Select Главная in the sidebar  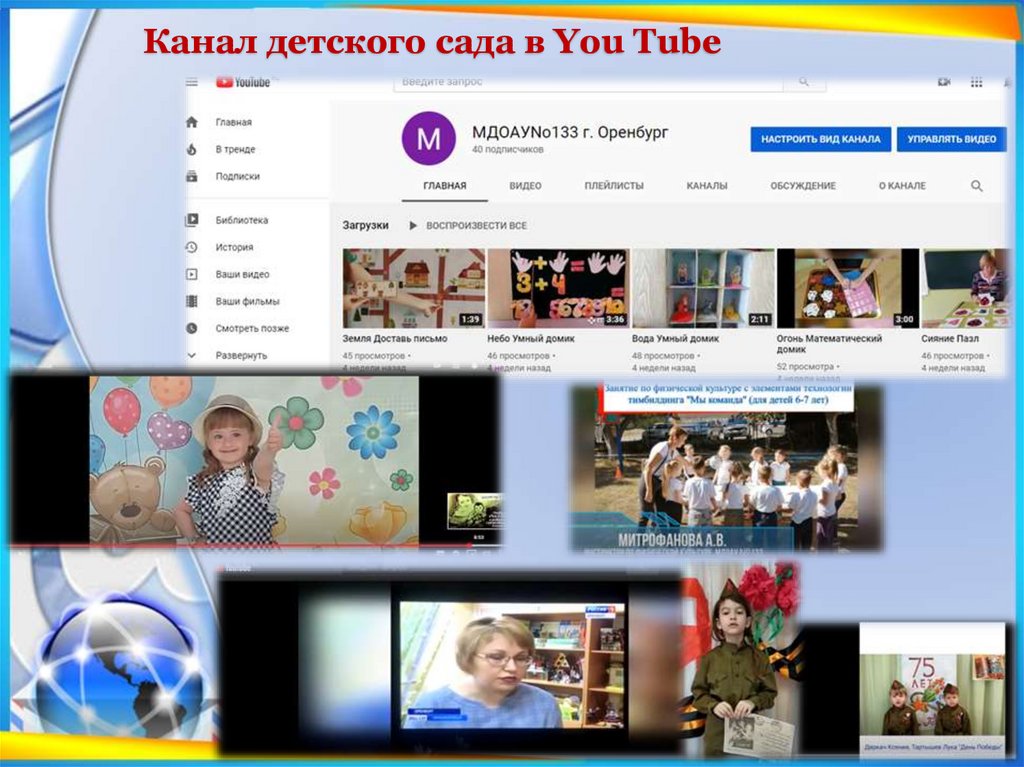pos(233,122)
